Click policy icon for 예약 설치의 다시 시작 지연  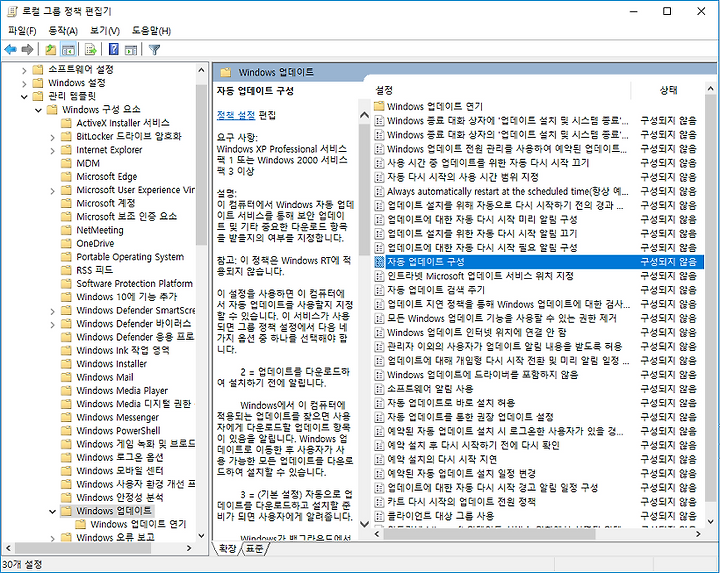tap(379, 459)
